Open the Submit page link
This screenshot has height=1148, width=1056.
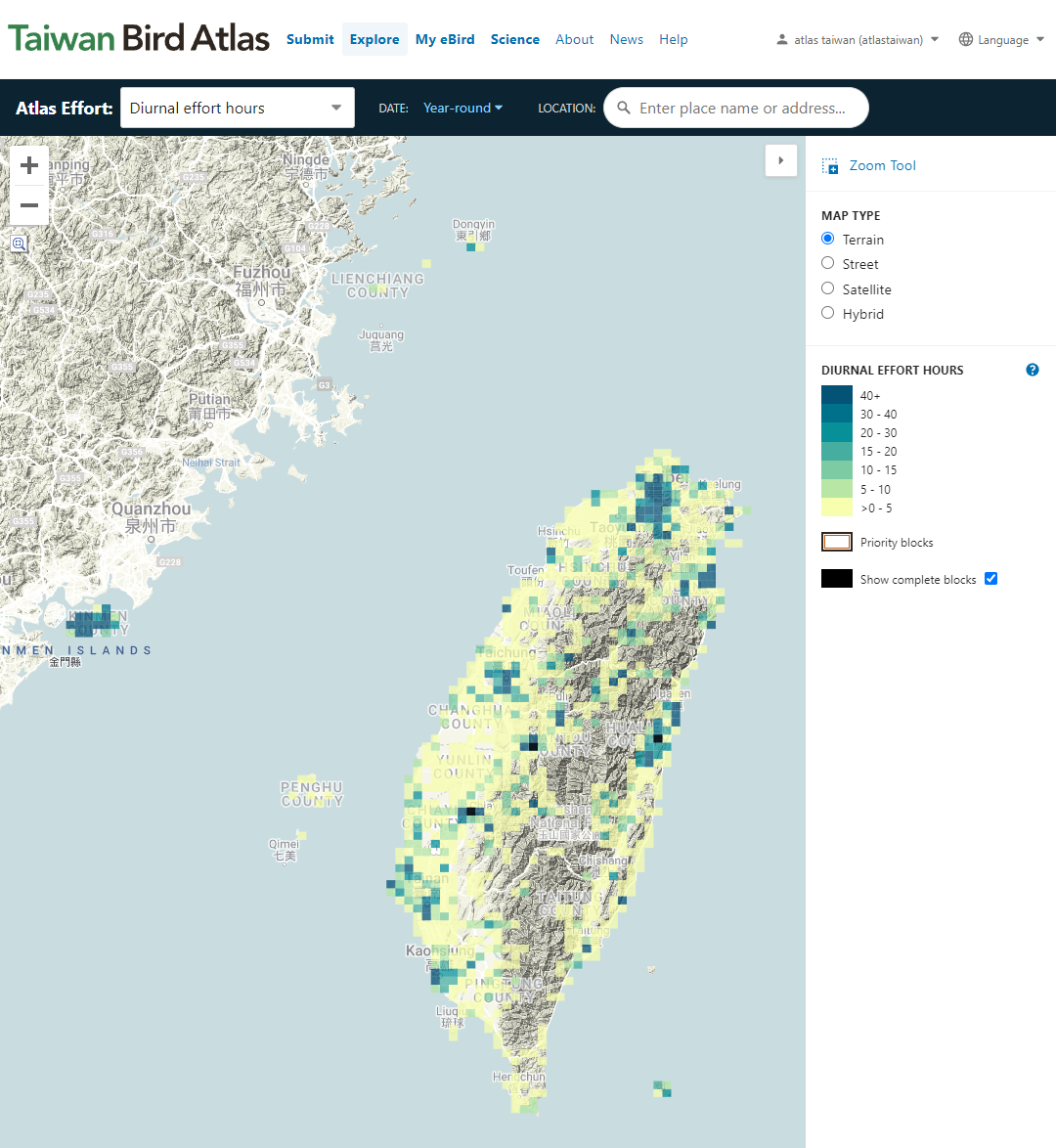point(310,39)
